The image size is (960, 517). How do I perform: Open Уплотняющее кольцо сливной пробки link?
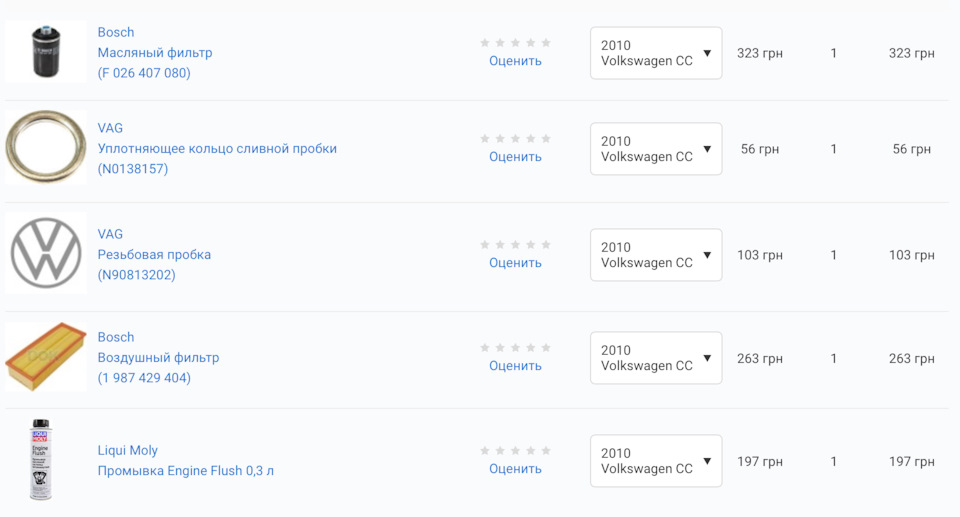217,148
